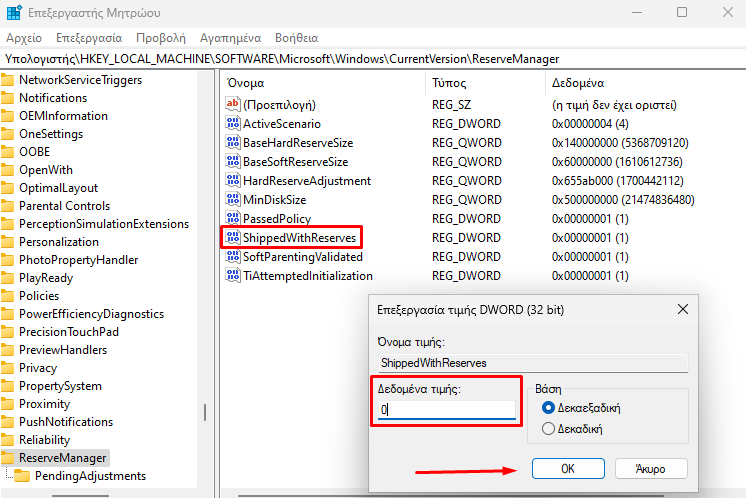
Task: Open the Επεξεργασία menu
Action: click(x=89, y=38)
